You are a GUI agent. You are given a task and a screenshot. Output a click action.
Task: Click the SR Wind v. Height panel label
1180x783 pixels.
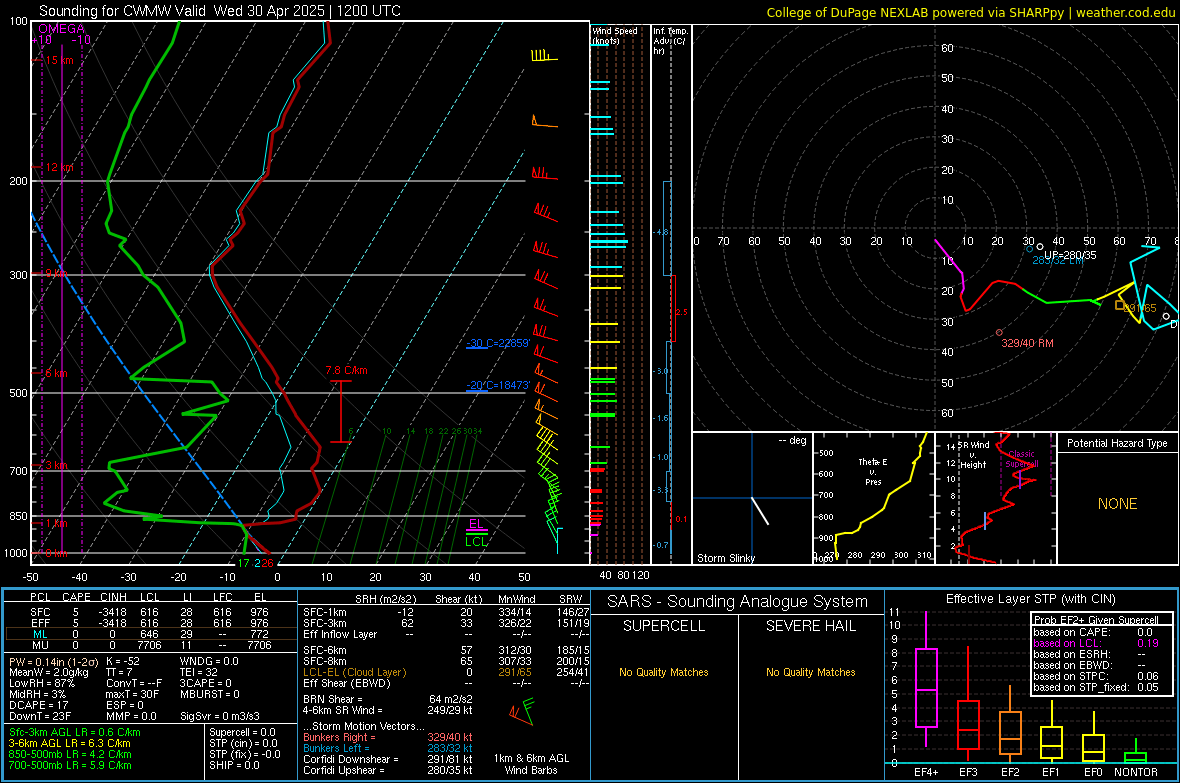pyautogui.click(x=972, y=455)
